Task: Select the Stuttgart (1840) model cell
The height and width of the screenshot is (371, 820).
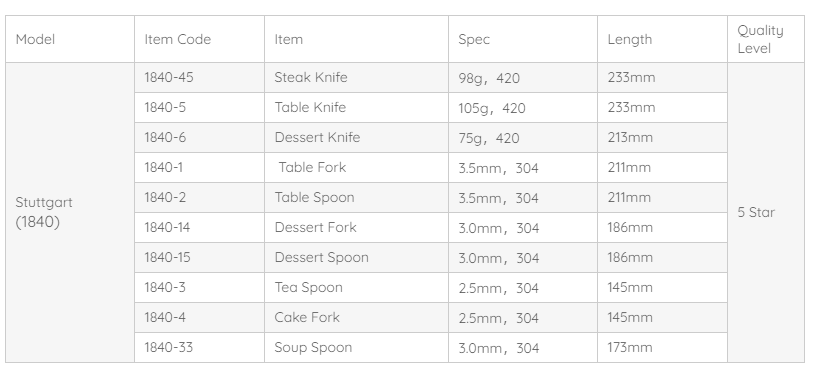Action: [x=70, y=212]
